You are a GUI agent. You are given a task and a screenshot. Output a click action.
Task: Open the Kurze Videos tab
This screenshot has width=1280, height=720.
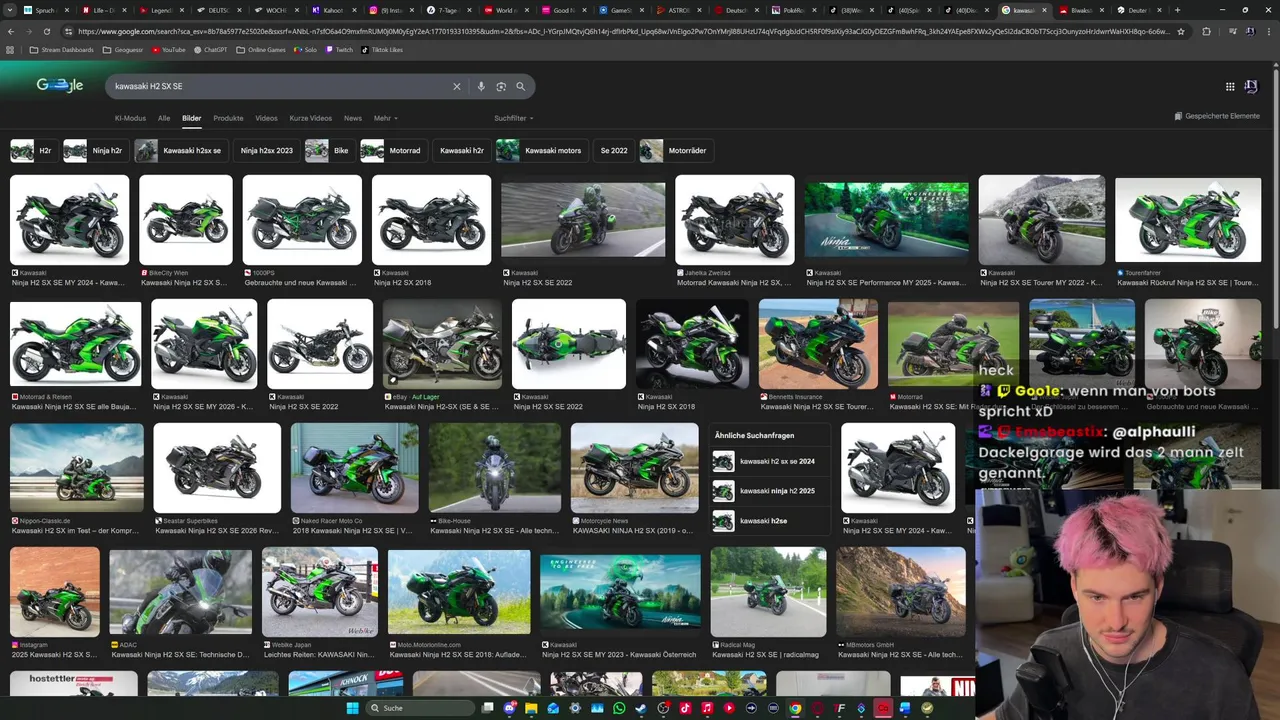click(x=310, y=118)
